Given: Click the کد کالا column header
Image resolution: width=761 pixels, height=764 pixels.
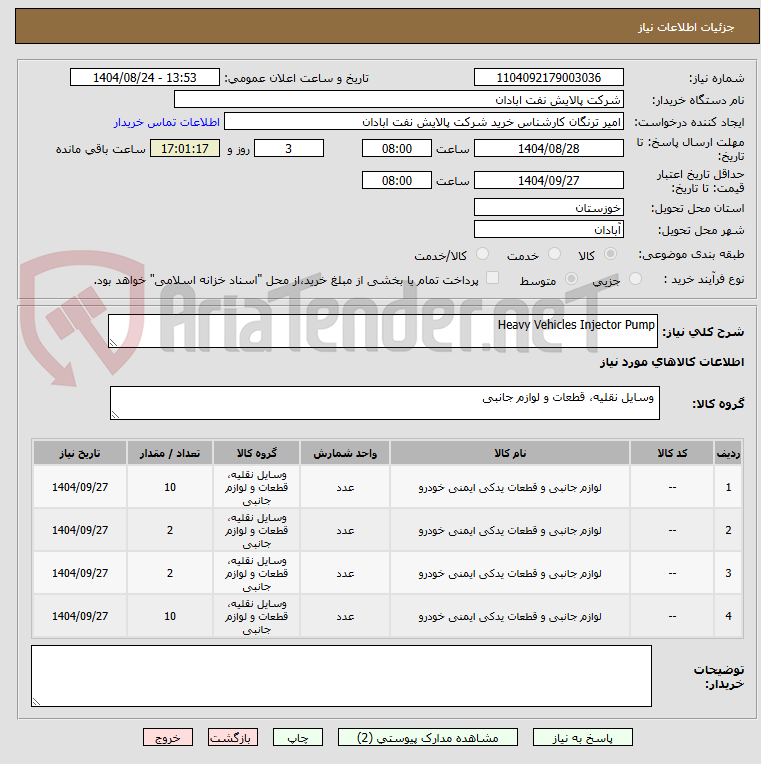Looking at the screenshot, I should tap(672, 453).
